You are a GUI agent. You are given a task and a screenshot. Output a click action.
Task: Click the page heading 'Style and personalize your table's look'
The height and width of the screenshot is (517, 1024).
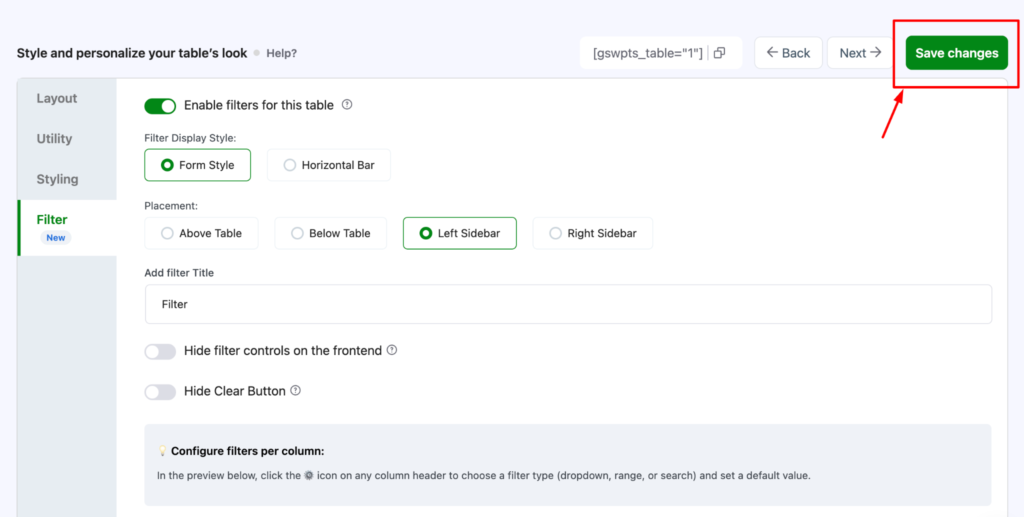point(132,54)
